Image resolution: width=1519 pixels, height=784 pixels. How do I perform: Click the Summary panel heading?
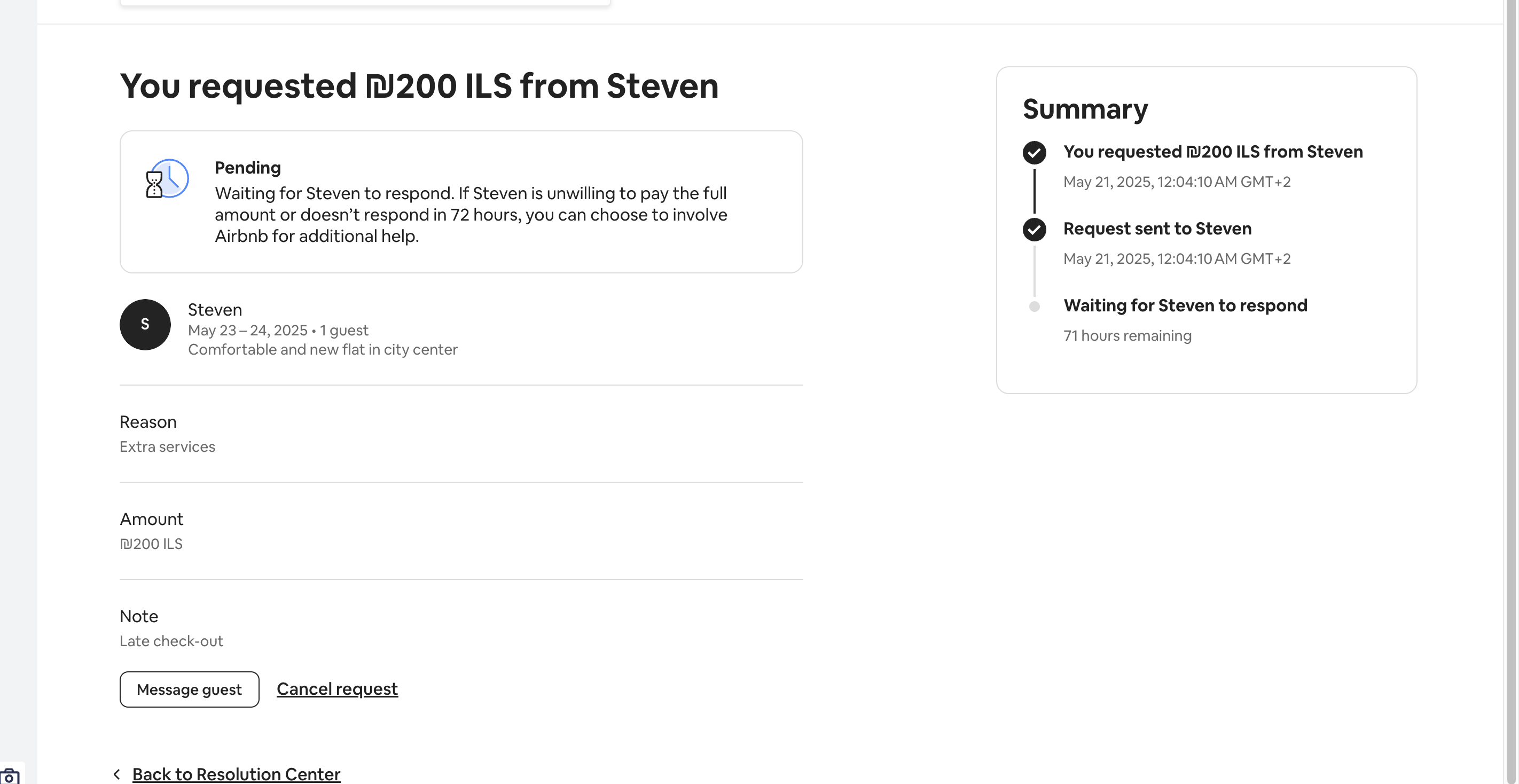(1085, 109)
